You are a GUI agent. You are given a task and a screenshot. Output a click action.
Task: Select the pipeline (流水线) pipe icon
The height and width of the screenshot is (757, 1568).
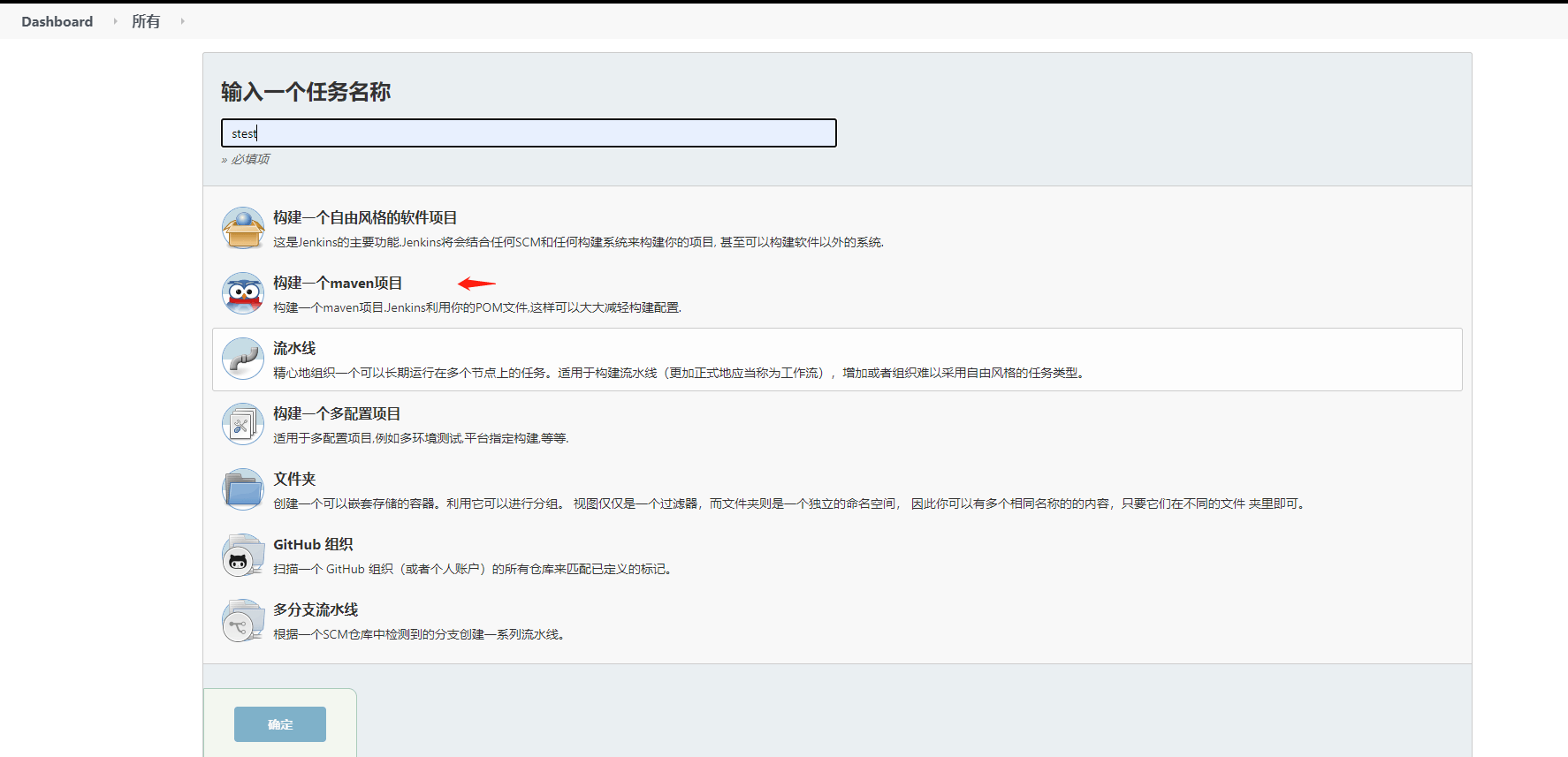click(243, 359)
